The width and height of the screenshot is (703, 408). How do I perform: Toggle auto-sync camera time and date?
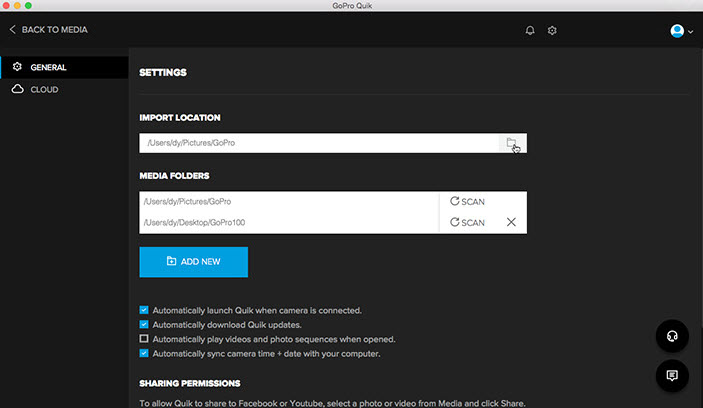[x=145, y=353]
